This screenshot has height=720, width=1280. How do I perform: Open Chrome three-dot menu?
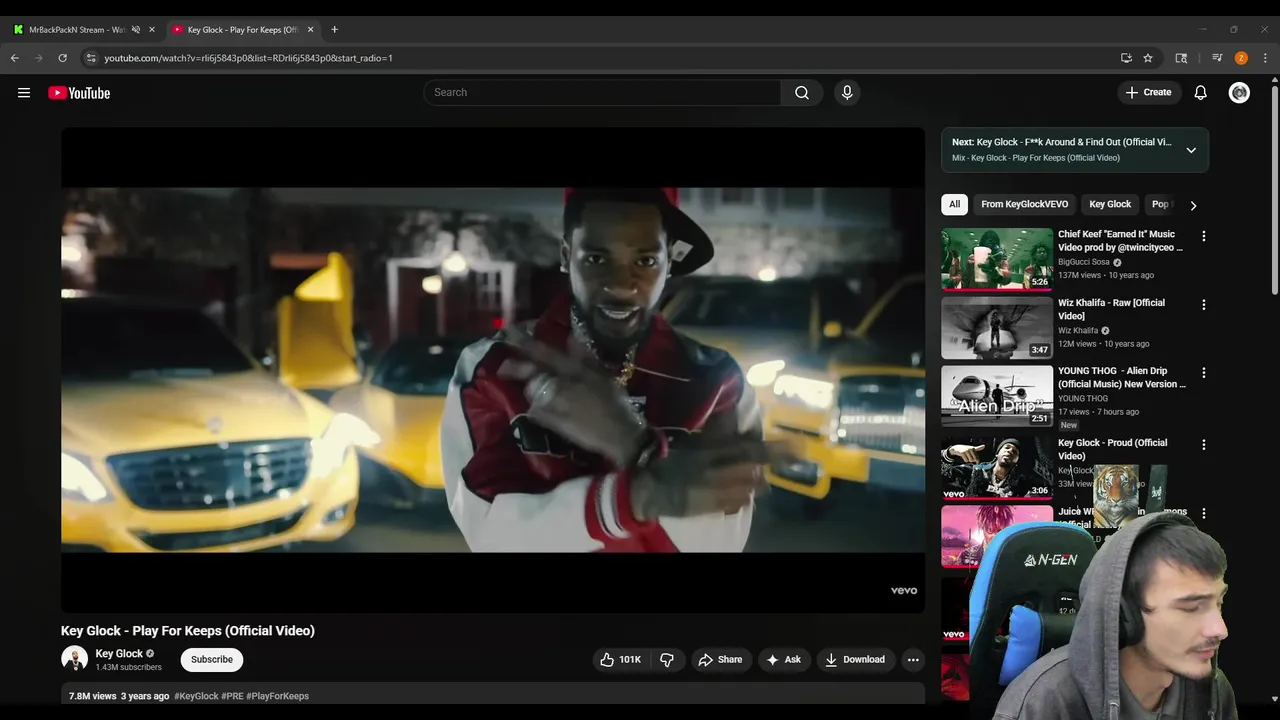pyautogui.click(x=1265, y=58)
